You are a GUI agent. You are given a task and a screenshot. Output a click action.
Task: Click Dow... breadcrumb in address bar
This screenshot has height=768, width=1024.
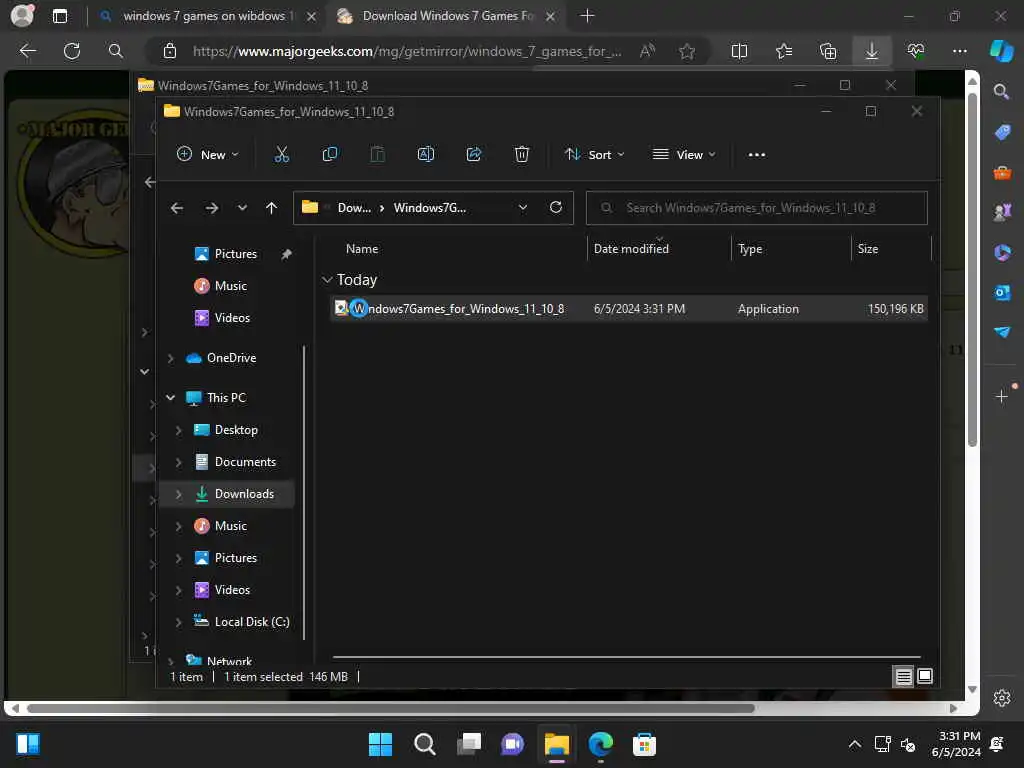point(354,208)
